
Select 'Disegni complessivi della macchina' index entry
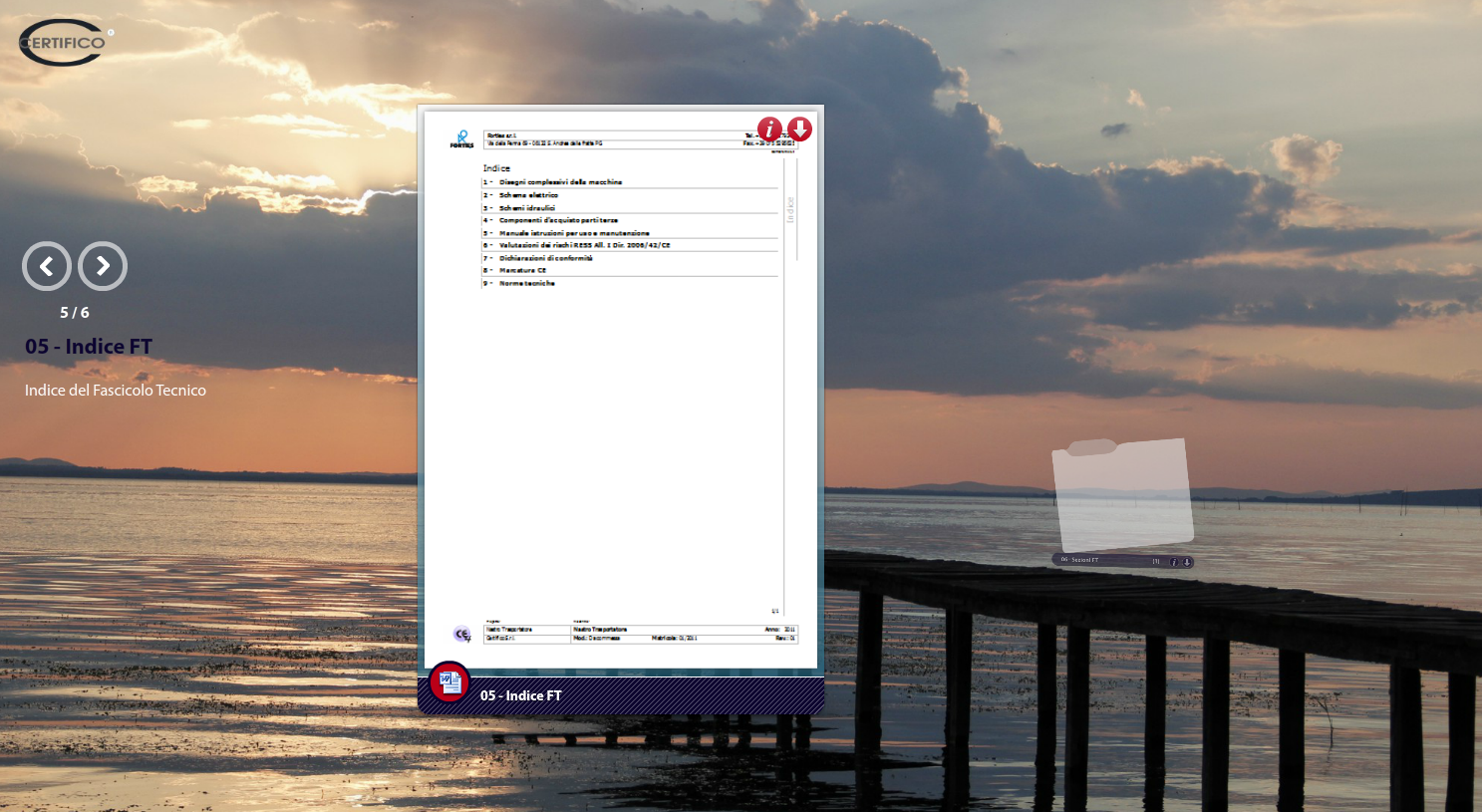pos(560,182)
